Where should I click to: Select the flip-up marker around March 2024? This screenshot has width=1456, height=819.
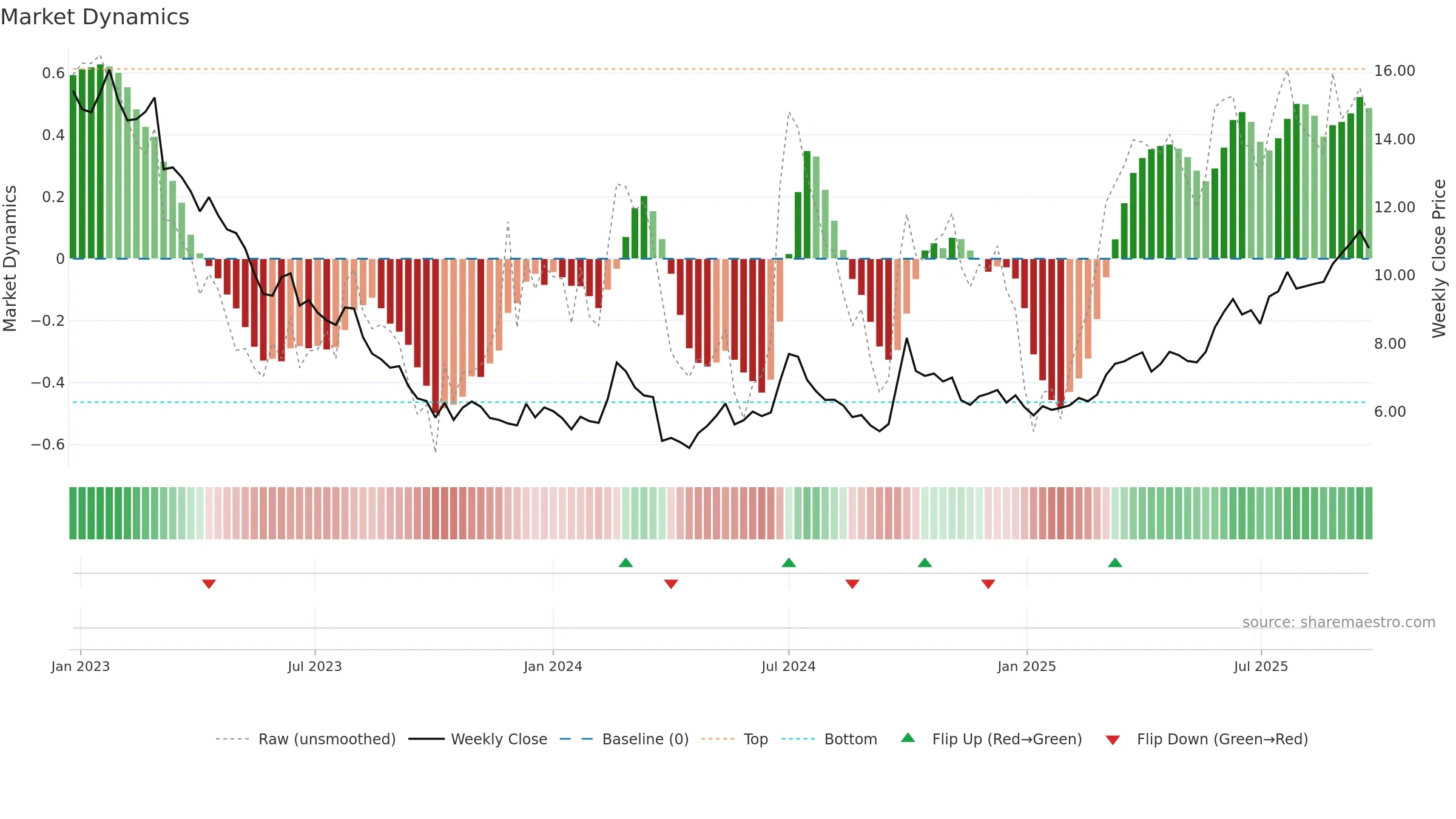(625, 562)
